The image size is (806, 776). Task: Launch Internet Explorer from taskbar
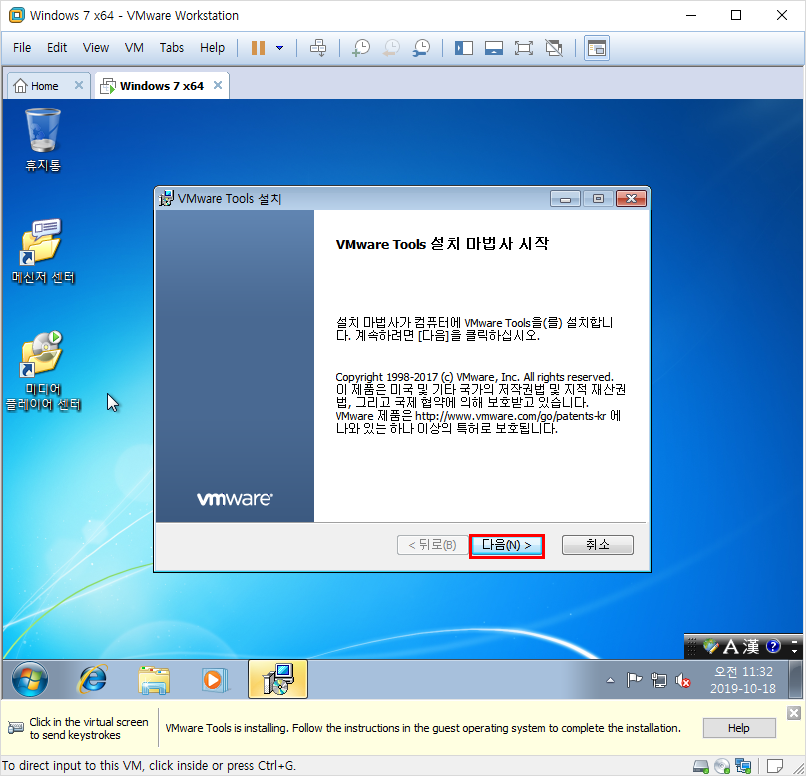(x=93, y=679)
